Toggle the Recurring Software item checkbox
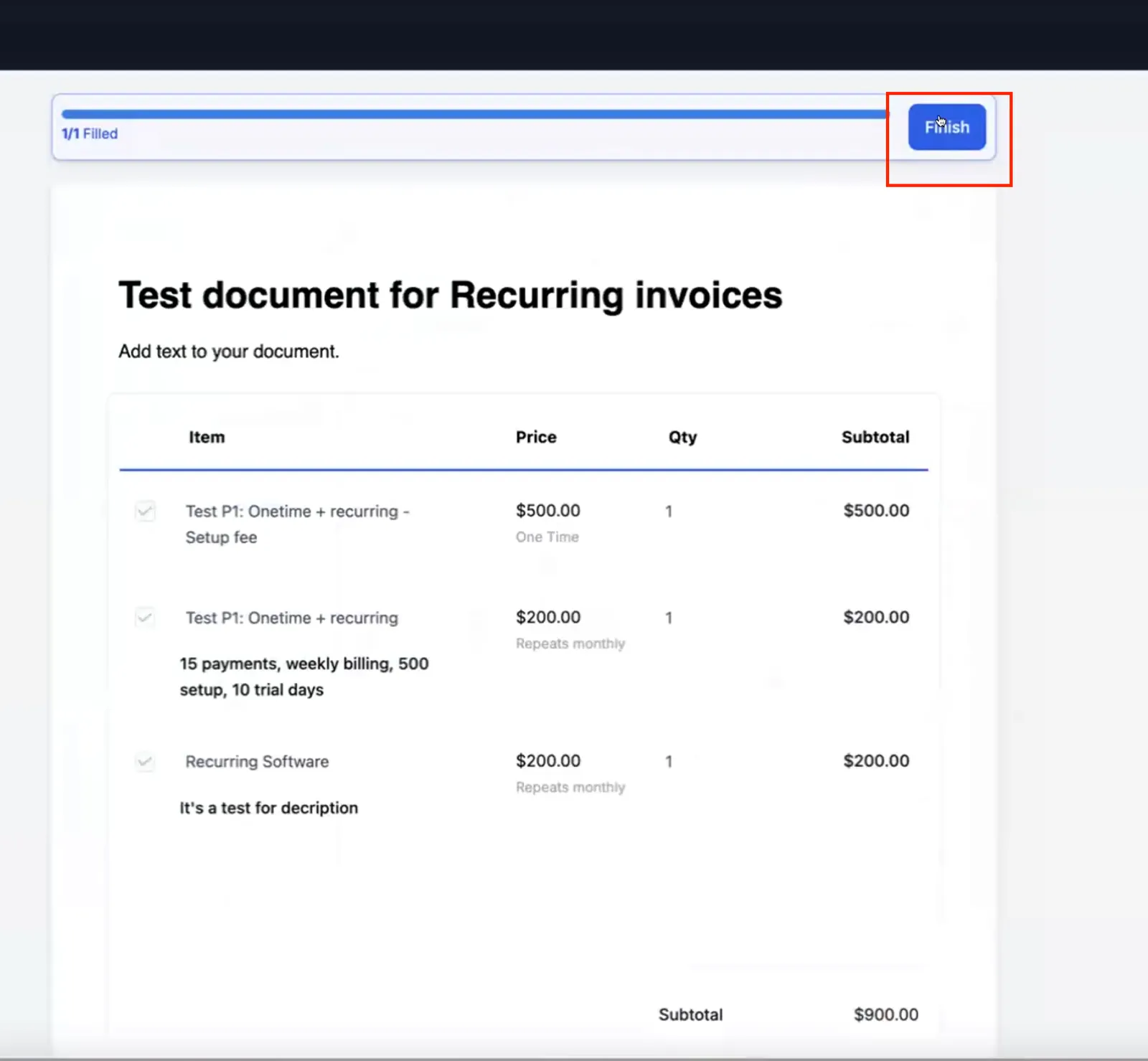The height and width of the screenshot is (1061, 1148). click(145, 761)
